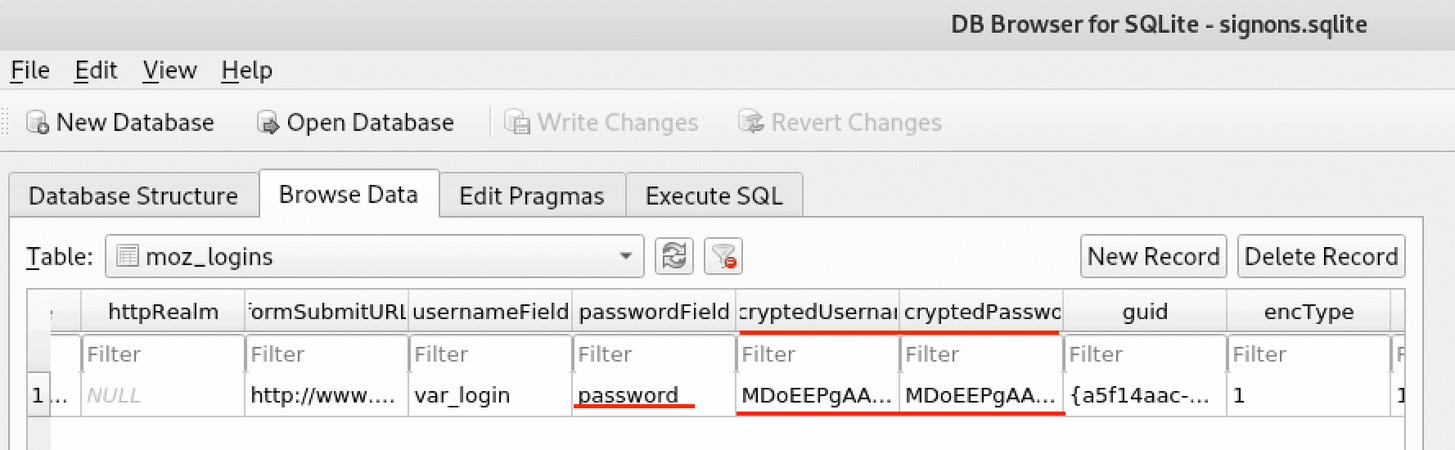
Task: Open the Edit menu
Action: click(96, 71)
